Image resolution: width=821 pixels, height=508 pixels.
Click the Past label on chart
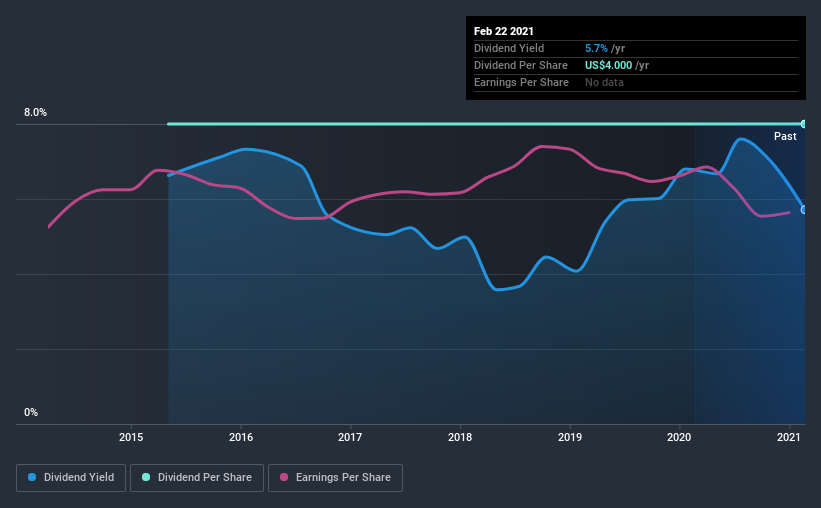click(x=785, y=136)
